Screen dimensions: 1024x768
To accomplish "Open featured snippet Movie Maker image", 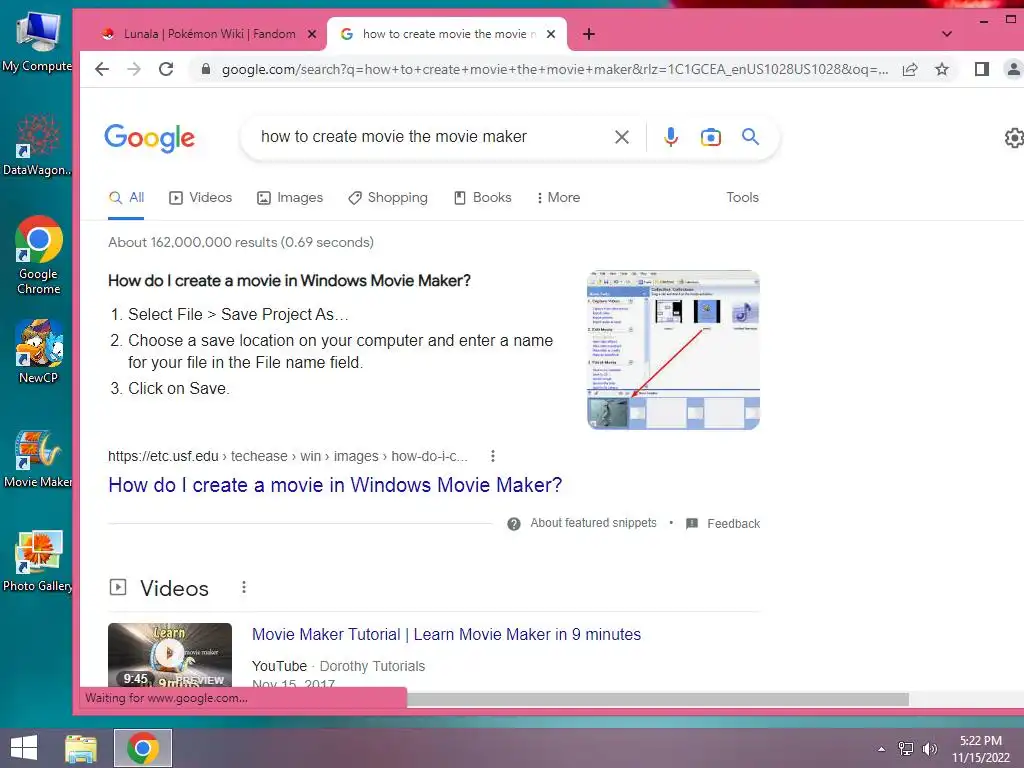I will click(x=673, y=350).
